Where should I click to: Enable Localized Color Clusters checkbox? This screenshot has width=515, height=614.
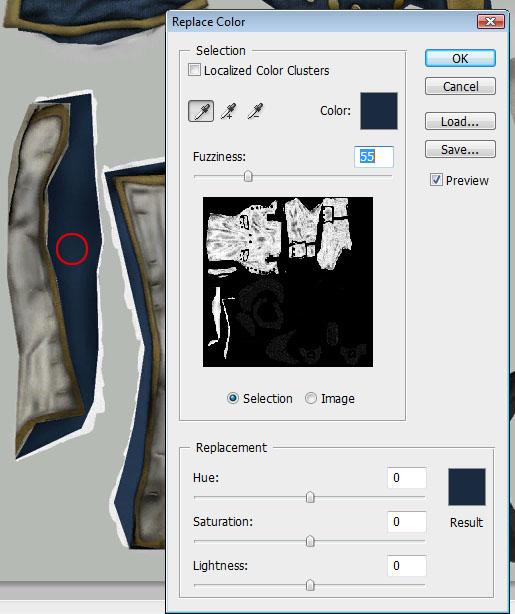click(194, 70)
